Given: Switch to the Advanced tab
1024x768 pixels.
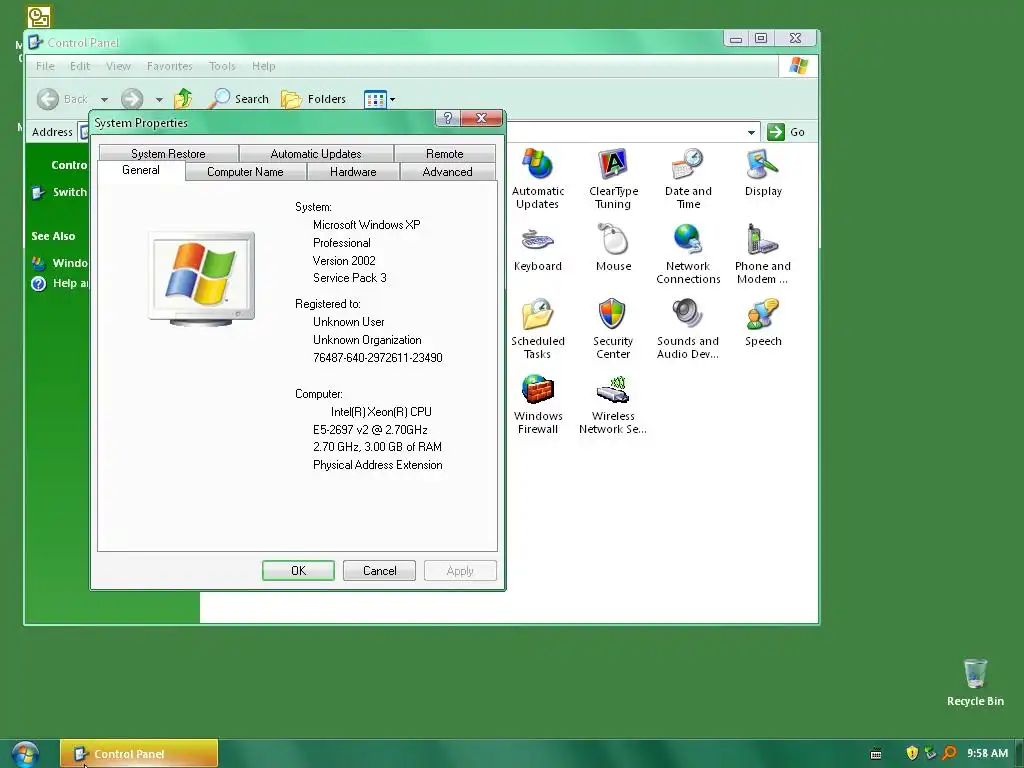Looking at the screenshot, I should tap(447, 172).
